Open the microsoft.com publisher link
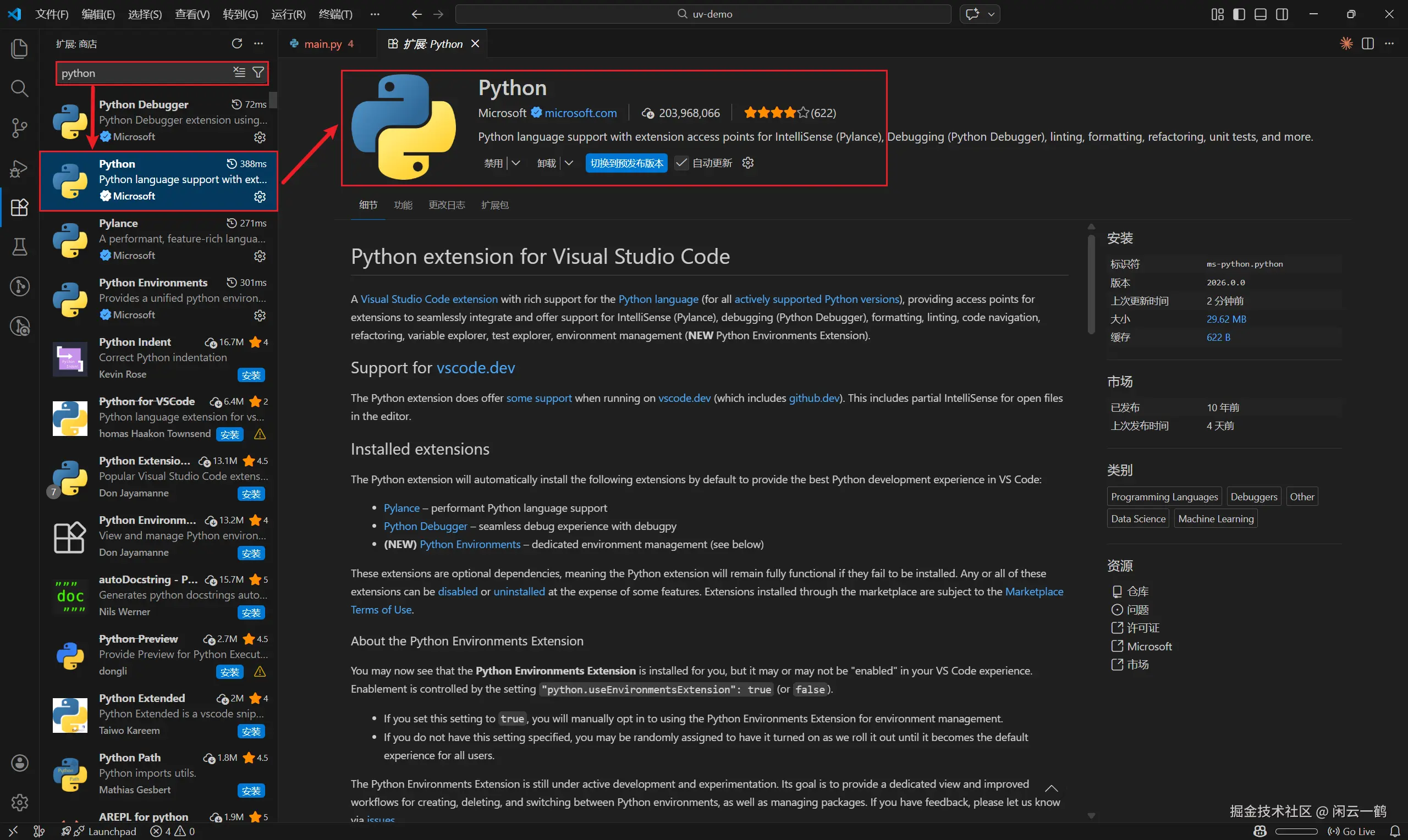This screenshot has width=1408, height=840. [x=581, y=113]
